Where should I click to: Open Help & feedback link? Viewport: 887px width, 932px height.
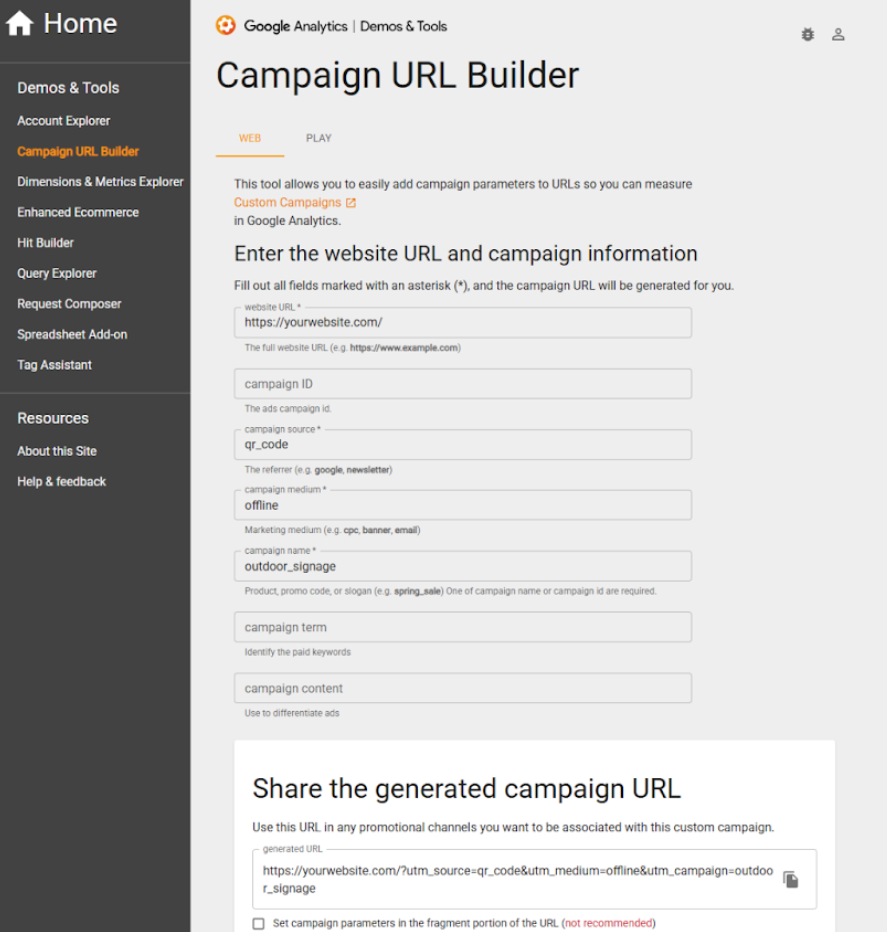[61, 481]
